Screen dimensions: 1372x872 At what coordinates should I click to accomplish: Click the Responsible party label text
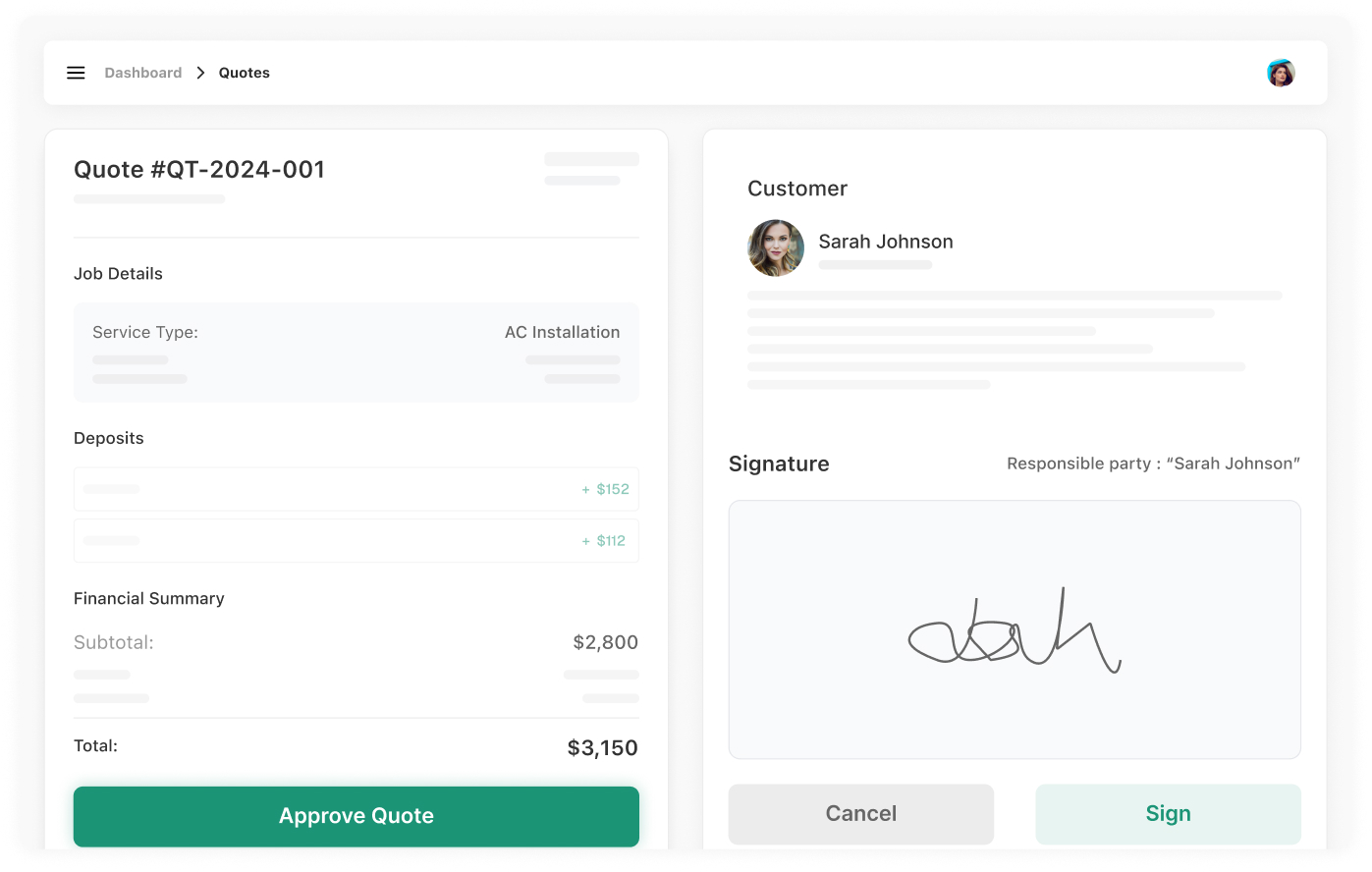click(1152, 463)
